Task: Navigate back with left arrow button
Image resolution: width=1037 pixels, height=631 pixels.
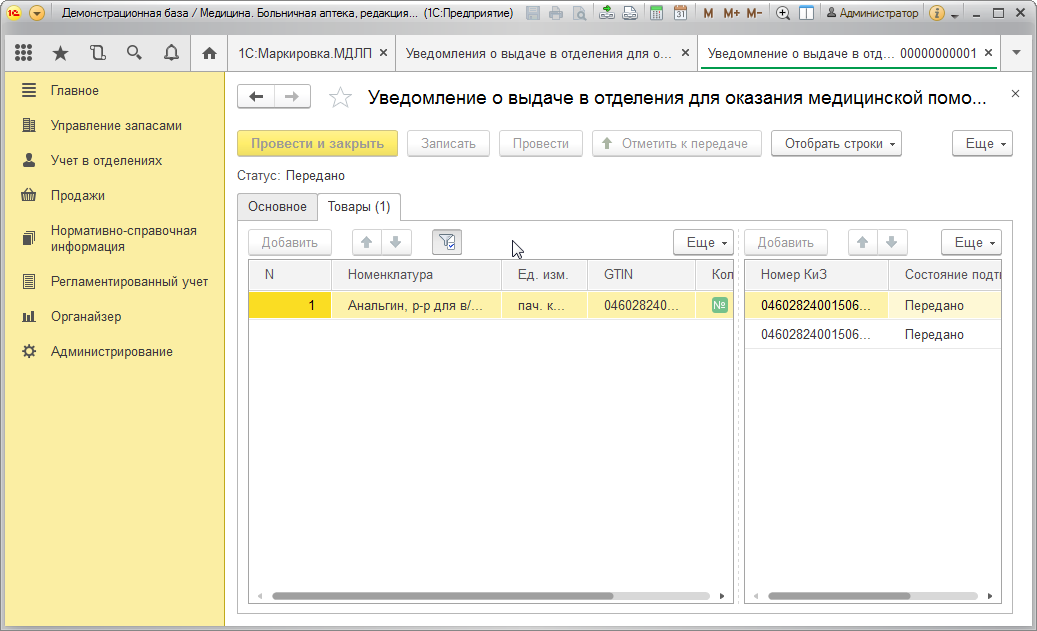Action: point(256,97)
